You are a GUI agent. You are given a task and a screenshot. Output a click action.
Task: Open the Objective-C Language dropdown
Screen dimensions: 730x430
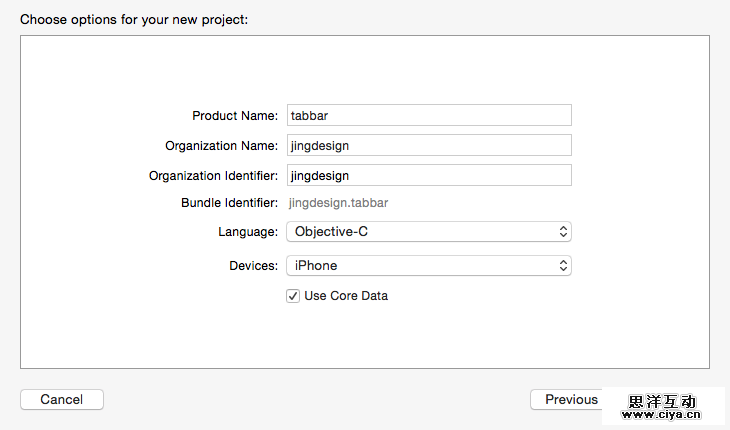click(x=428, y=232)
